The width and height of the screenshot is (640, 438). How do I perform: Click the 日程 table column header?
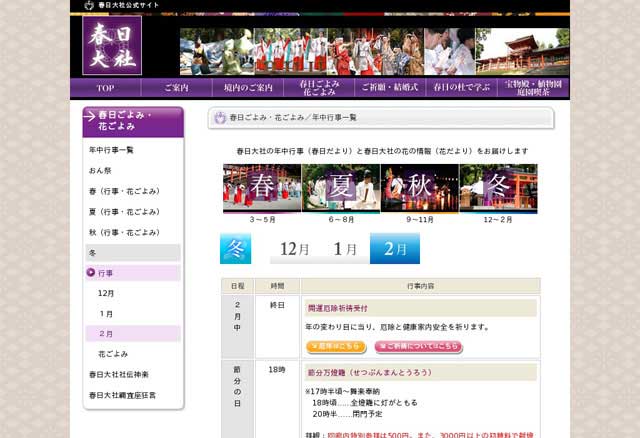pos(238,286)
